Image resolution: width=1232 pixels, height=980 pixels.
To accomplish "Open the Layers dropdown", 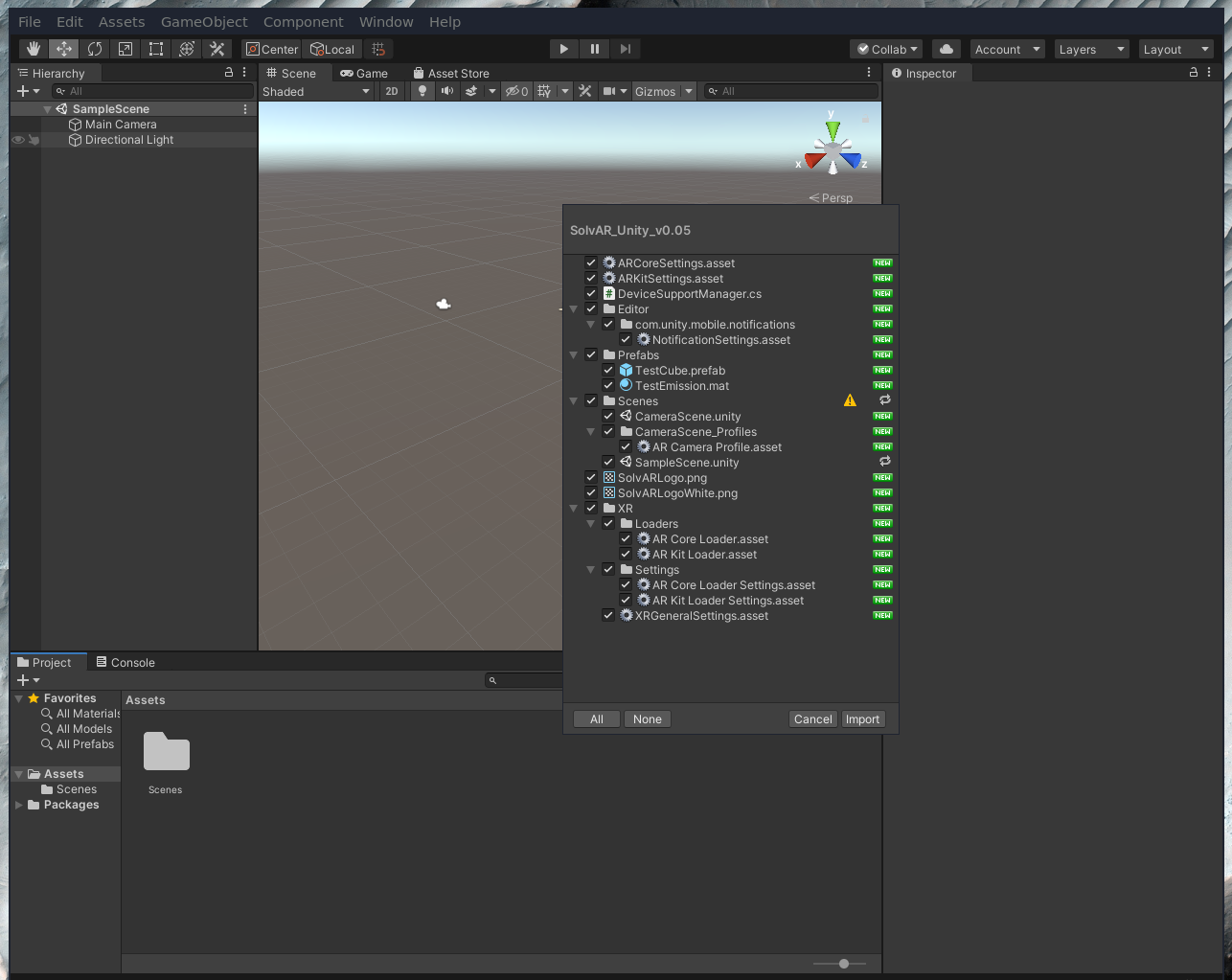I will [x=1091, y=49].
